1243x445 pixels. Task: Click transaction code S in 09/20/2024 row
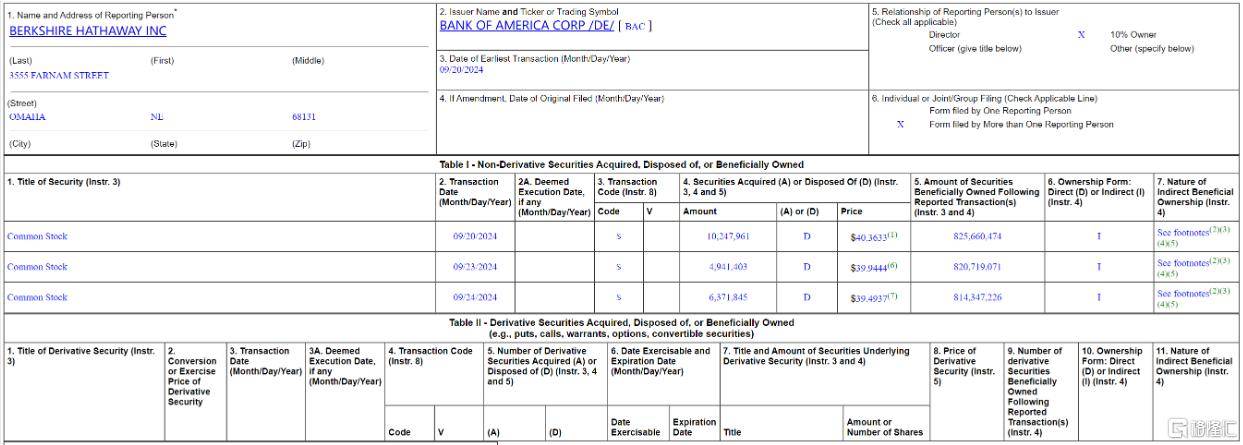(x=618, y=237)
